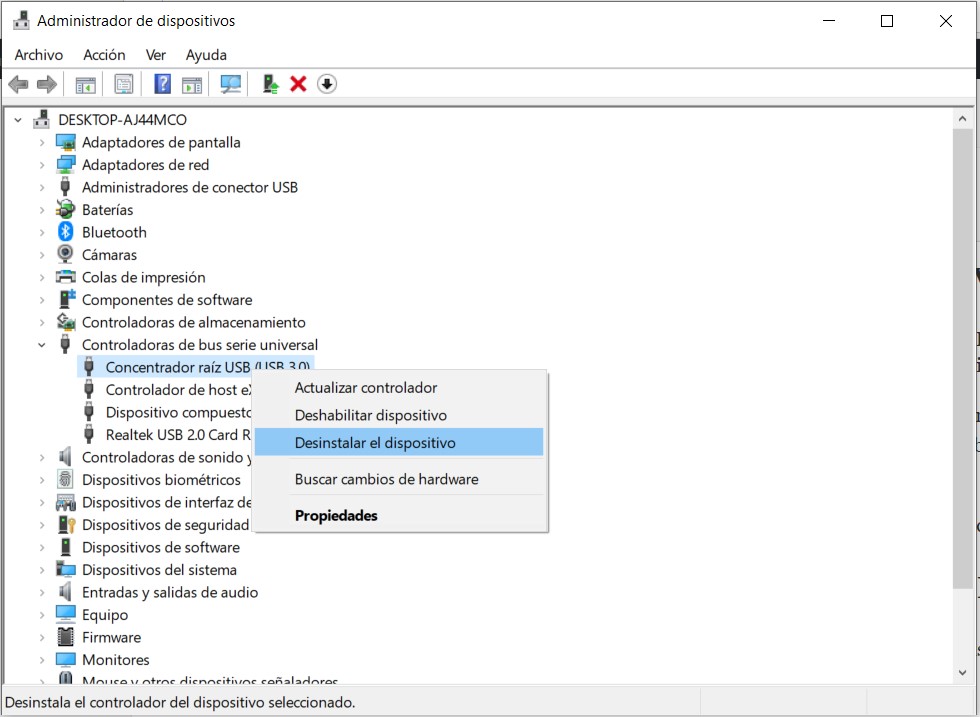This screenshot has height=717, width=980.
Task: Click the properties toolbar icon
Action: click(x=123, y=84)
